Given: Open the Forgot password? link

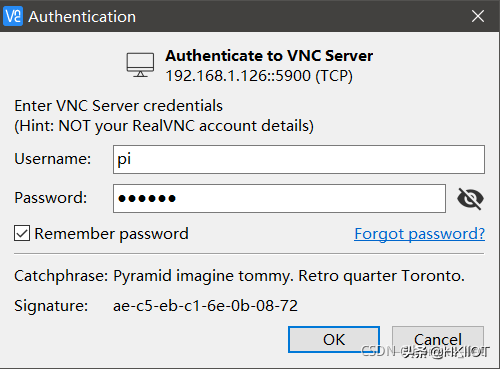Looking at the screenshot, I should pos(419,234).
